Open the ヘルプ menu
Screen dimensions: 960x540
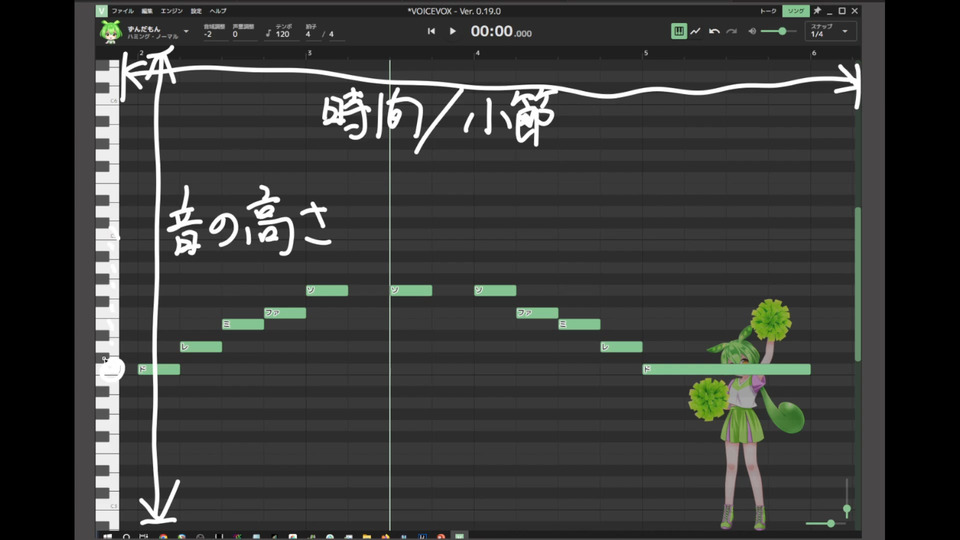[x=218, y=11]
